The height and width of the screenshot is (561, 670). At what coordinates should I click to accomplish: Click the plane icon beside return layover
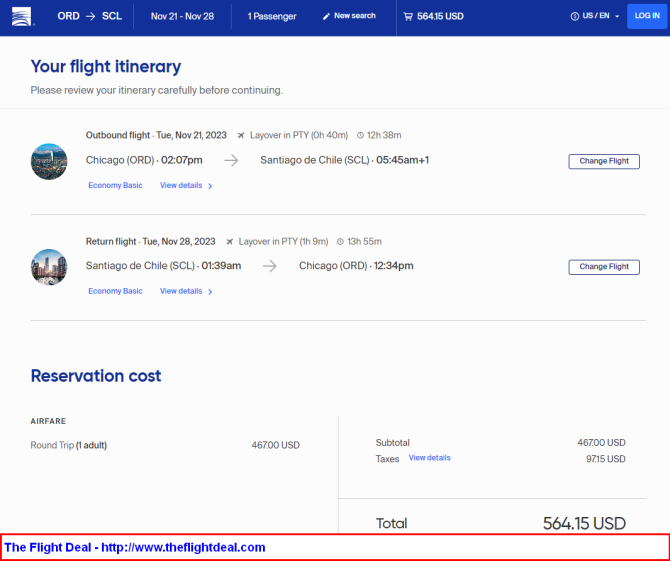230,242
